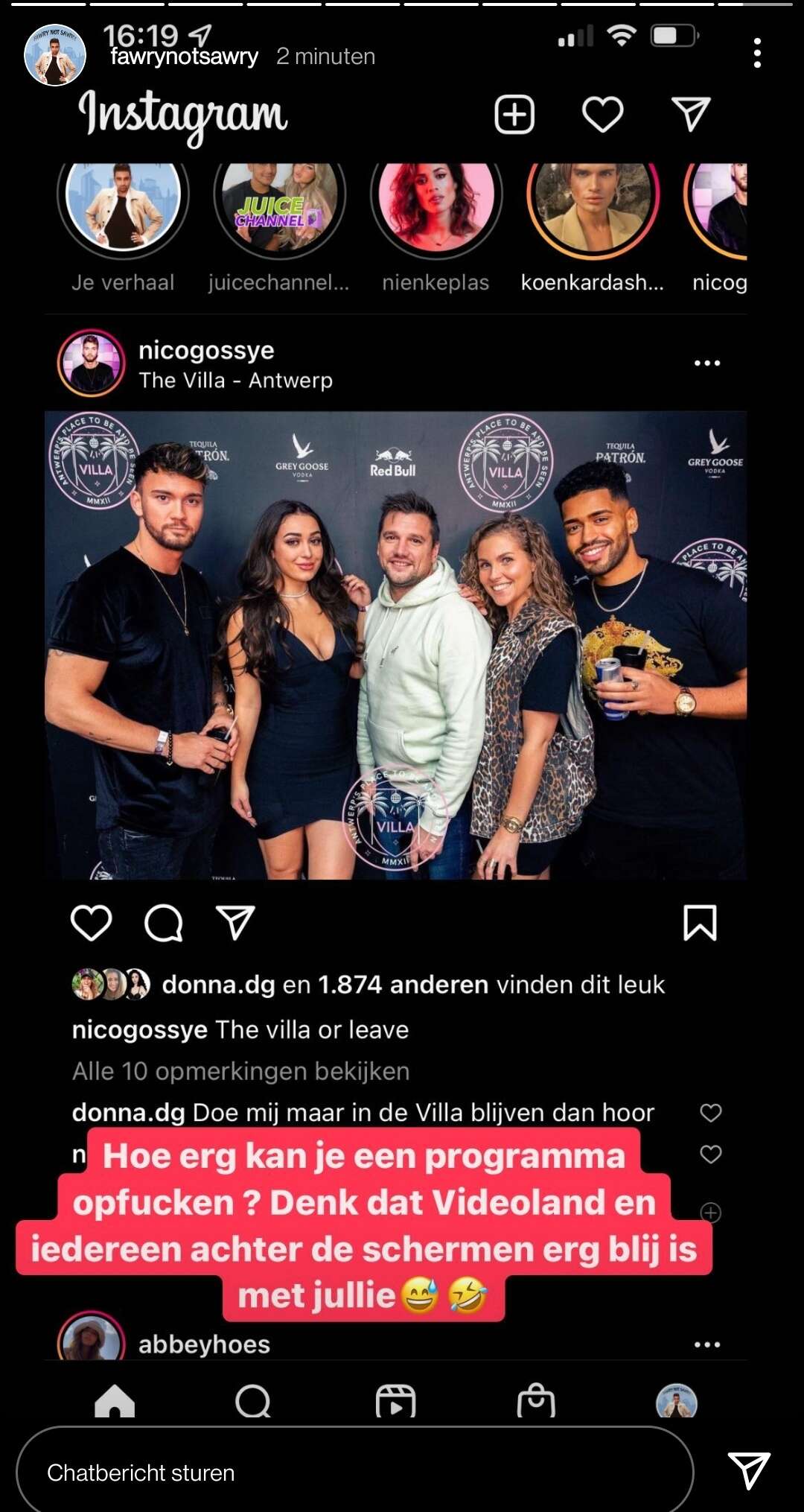This screenshot has width=804, height=1512.
Task: Open the Shop bag icon
Action: (536, 1400)
